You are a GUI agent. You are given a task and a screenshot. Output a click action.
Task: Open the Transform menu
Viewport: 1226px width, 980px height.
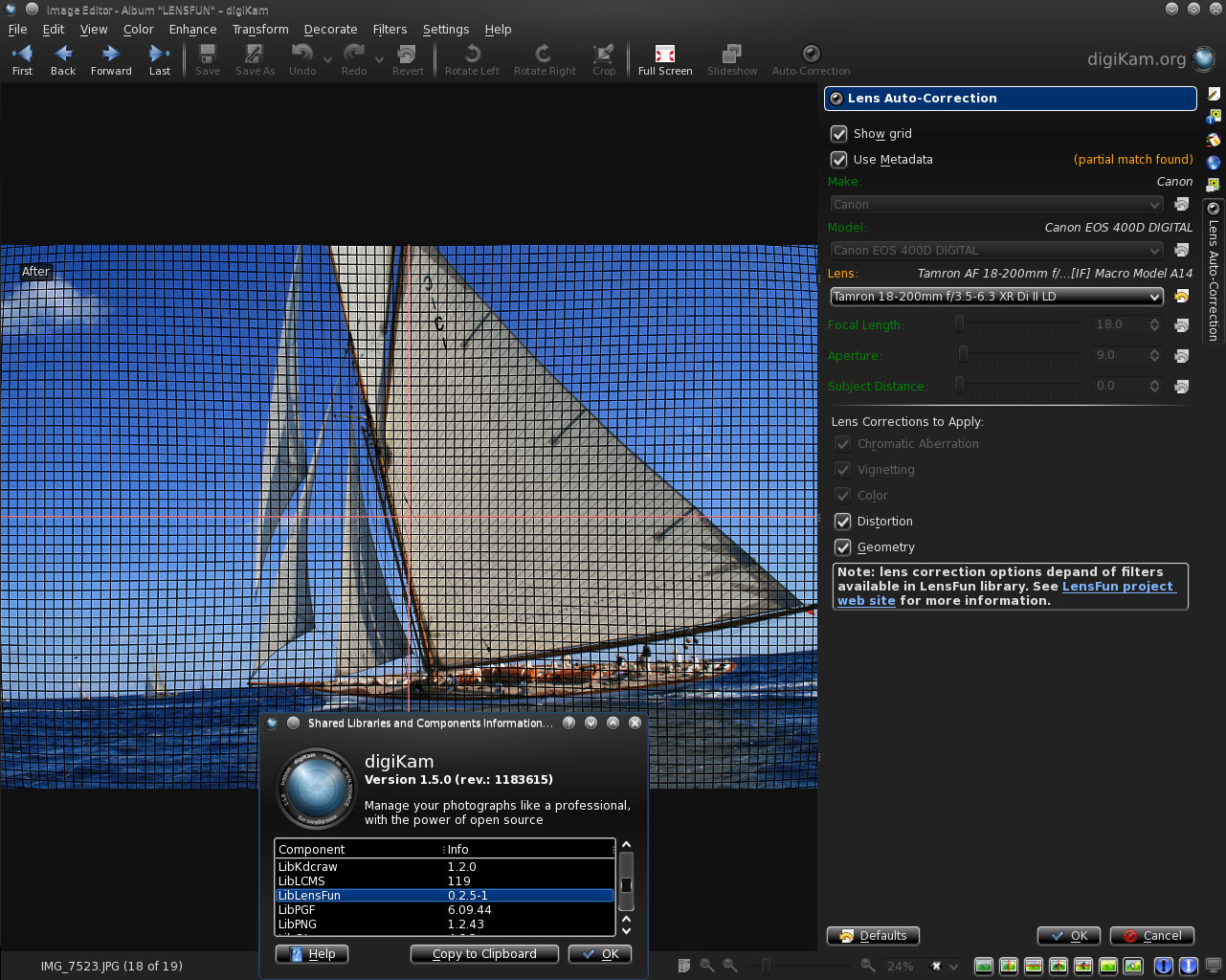pos(259,29)
